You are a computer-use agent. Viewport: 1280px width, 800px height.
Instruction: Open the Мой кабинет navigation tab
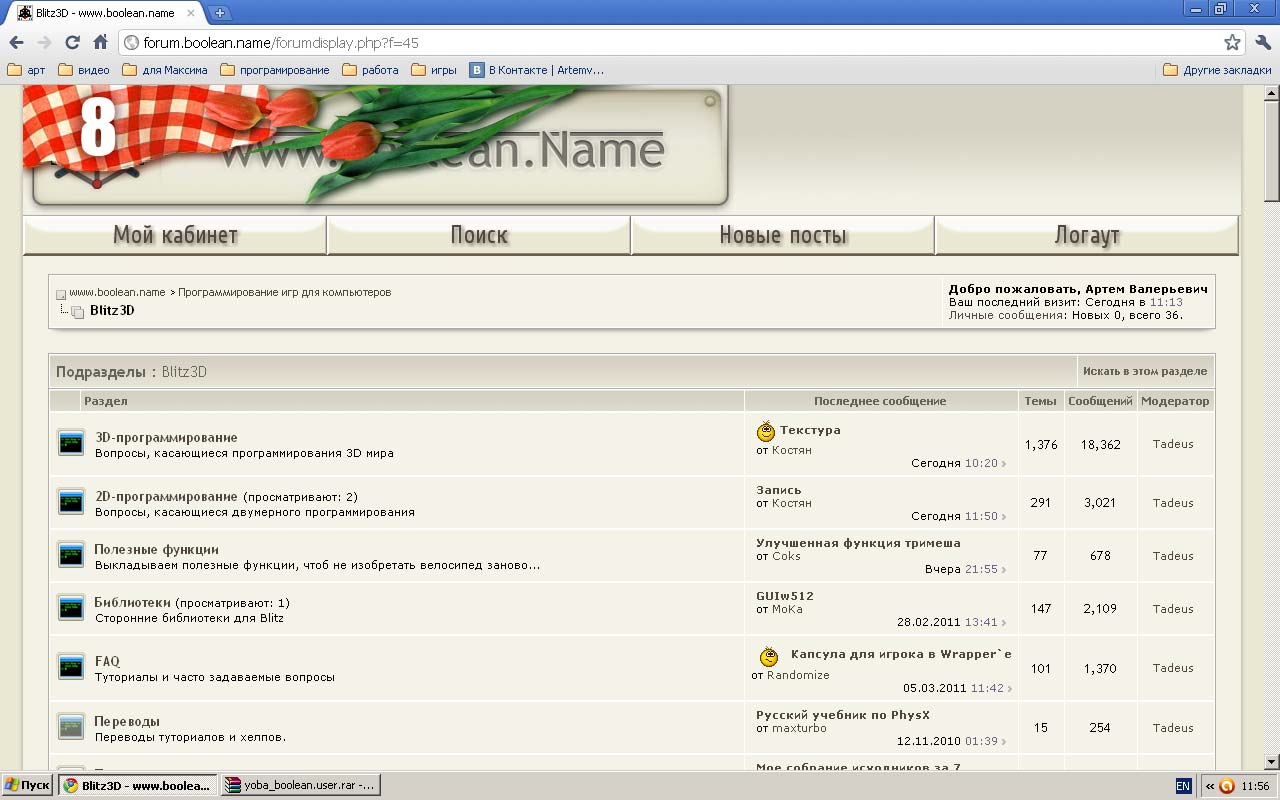coord(175,236)
